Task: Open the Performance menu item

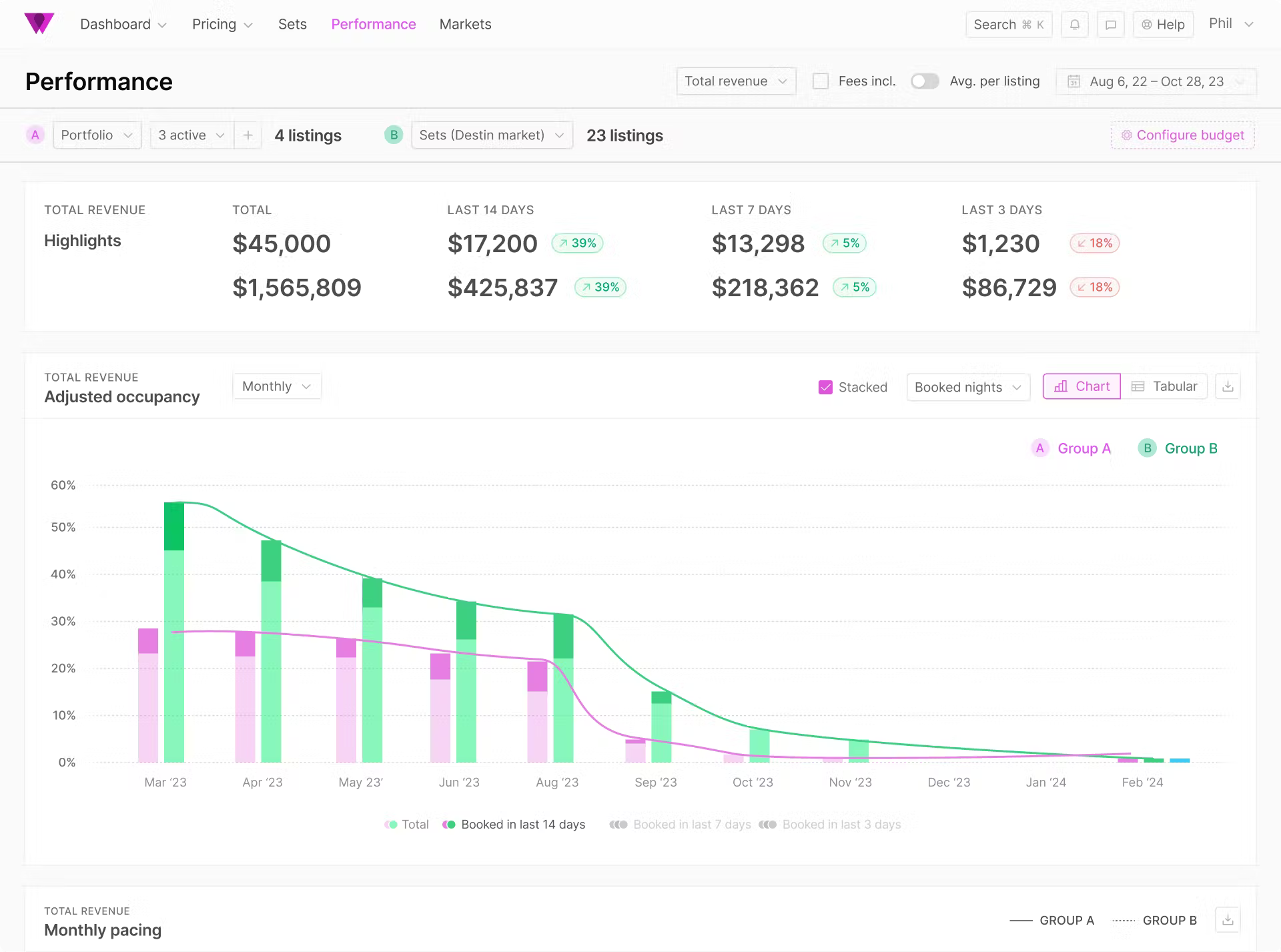Action: (x=374, y=24)
